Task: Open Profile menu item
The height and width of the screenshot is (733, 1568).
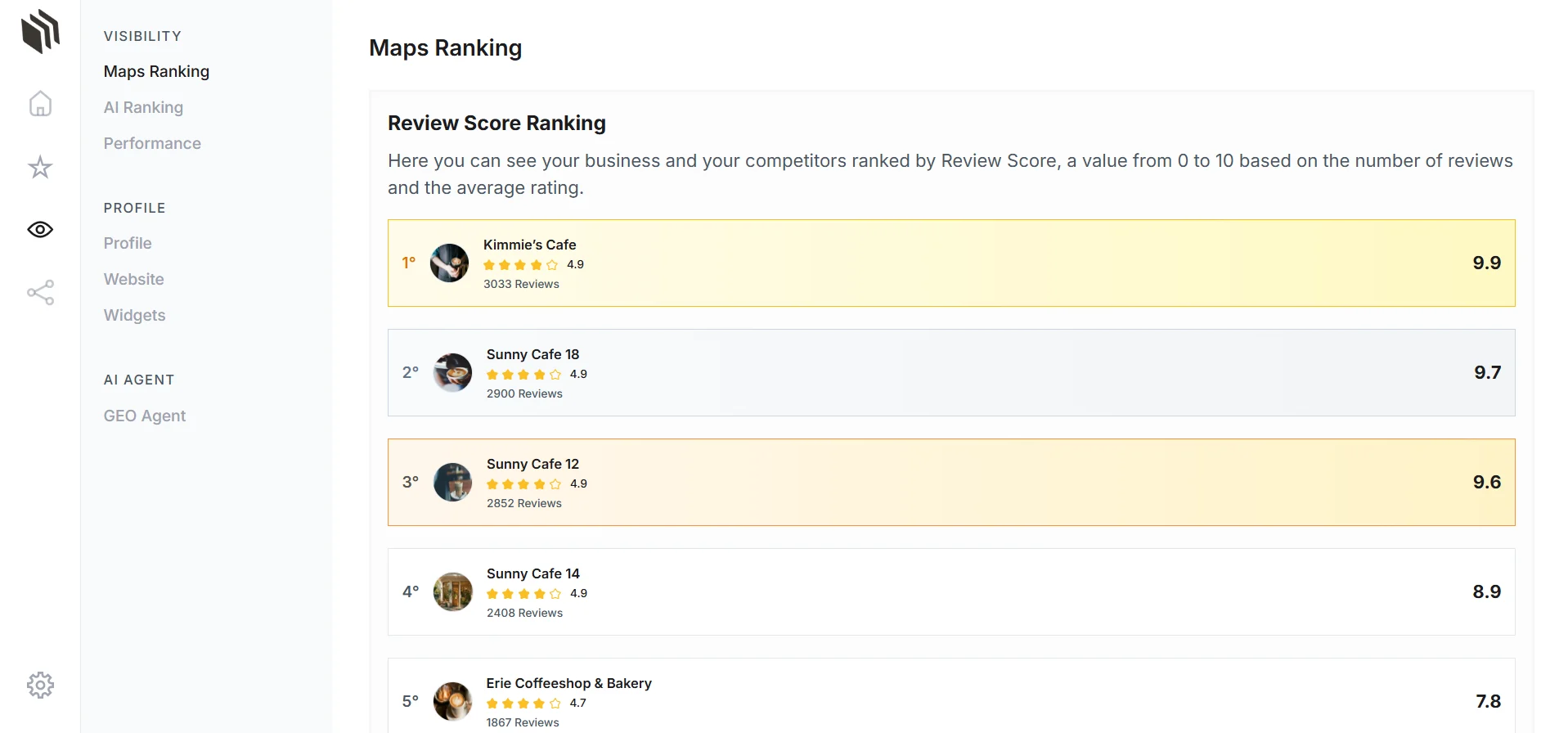Action: point(128,243)
